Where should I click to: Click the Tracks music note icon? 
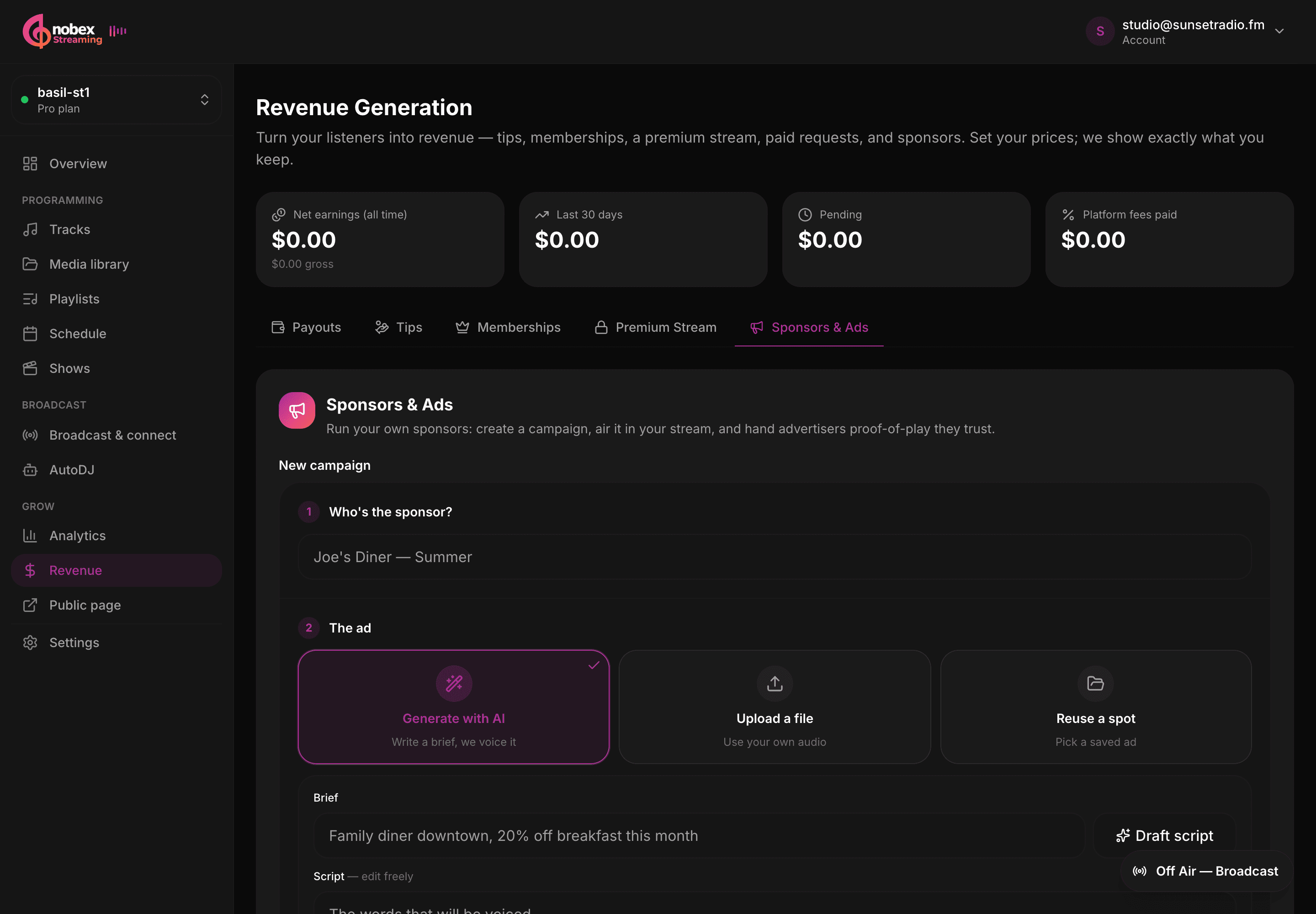tap(30, 230)
